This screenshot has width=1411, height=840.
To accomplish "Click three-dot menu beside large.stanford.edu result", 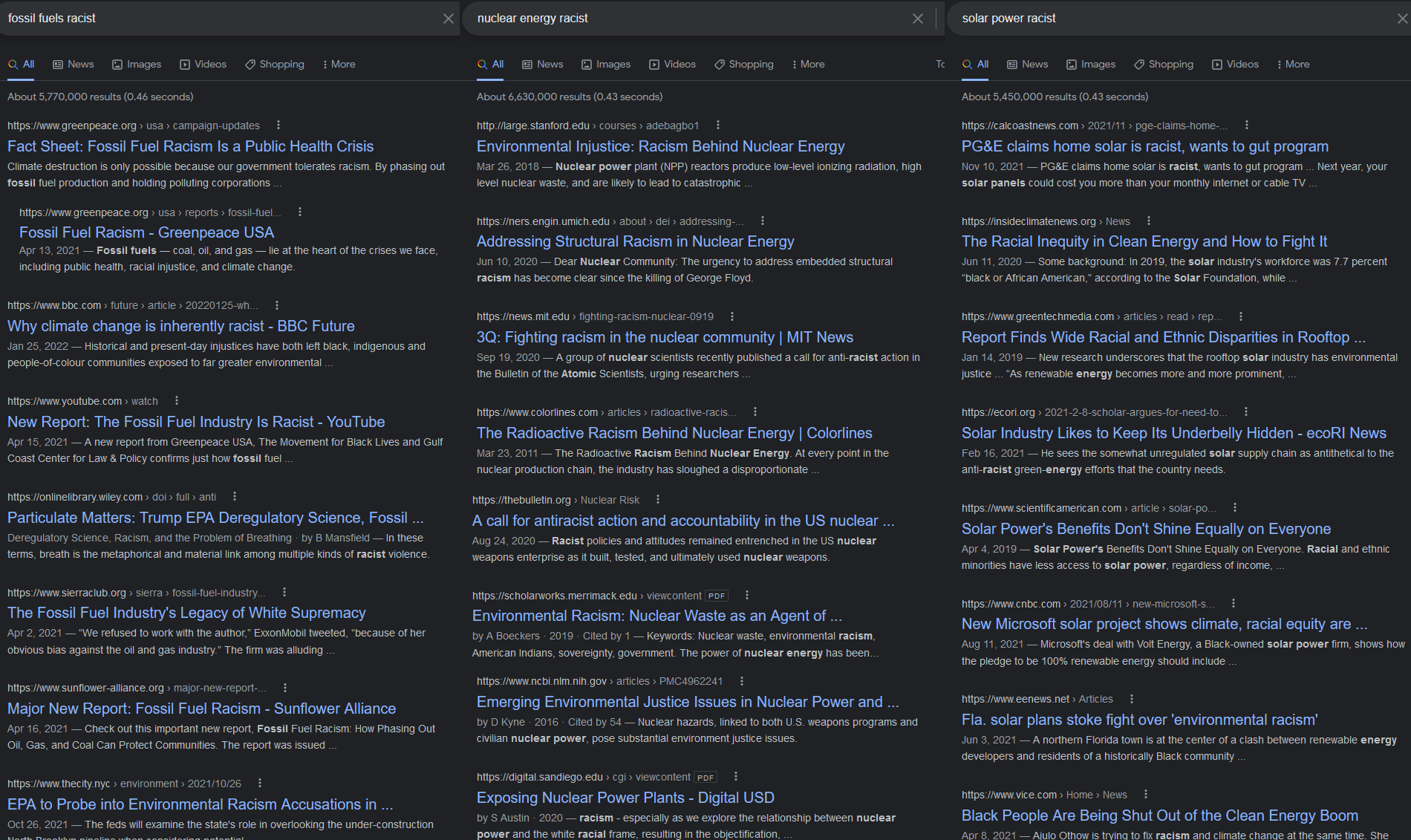I will pyautogui.click(x=717, y=126).
